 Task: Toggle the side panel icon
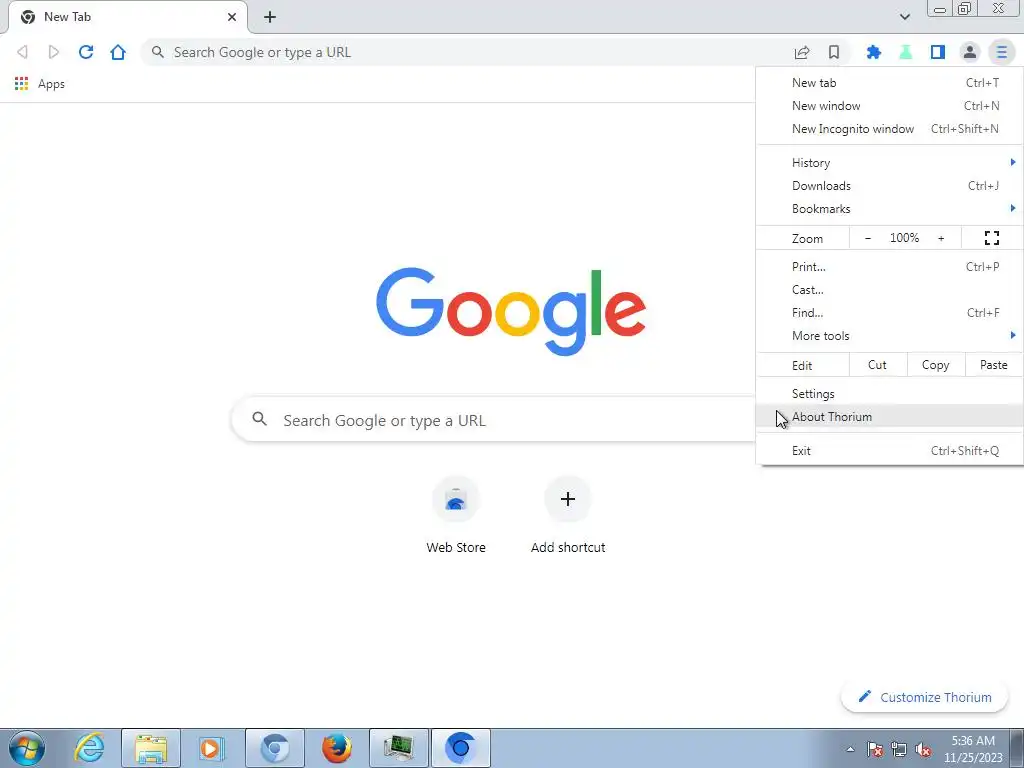pos(938,52)
